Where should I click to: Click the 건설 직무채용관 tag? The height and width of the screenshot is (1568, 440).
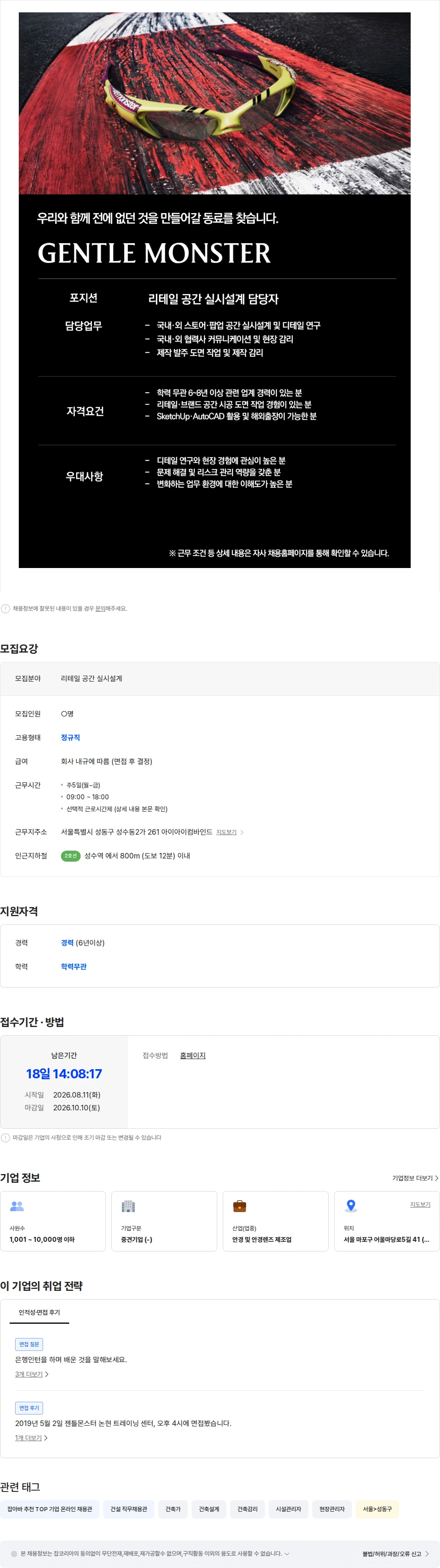tap(129, 1509)
